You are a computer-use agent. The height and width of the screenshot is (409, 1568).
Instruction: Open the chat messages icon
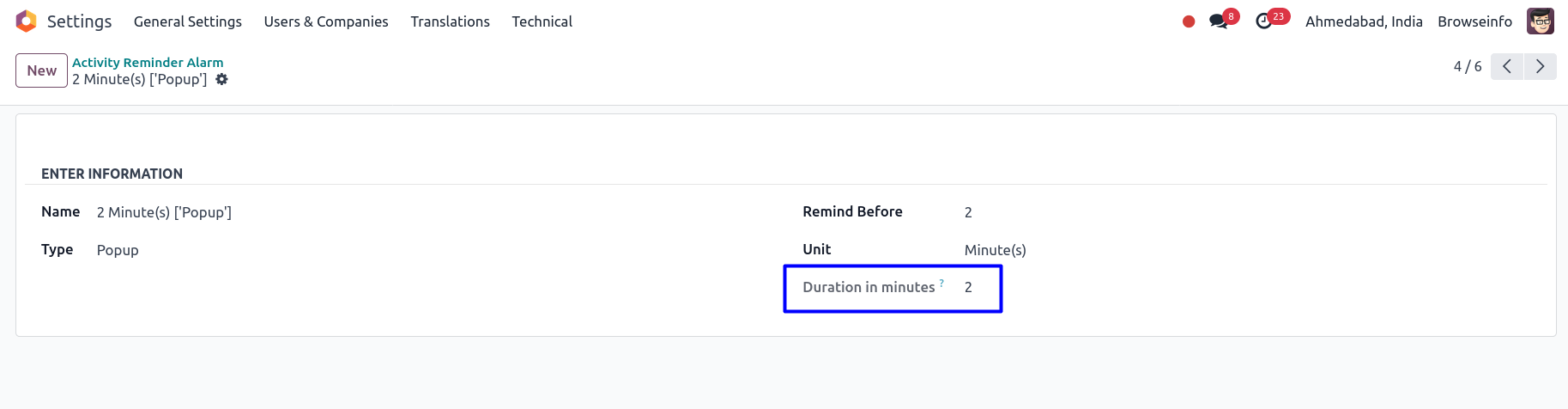[1219, 21]
